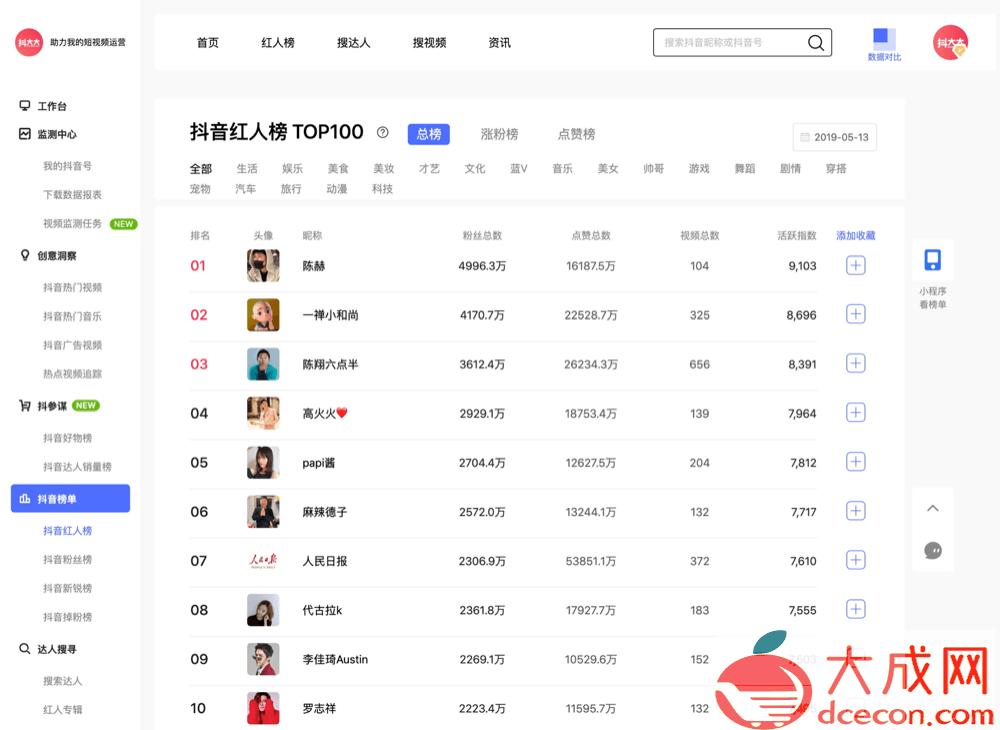Click the 抖大大 logo at top left
The width and height of the screenshot is (1000, 730).
(29, 43)
